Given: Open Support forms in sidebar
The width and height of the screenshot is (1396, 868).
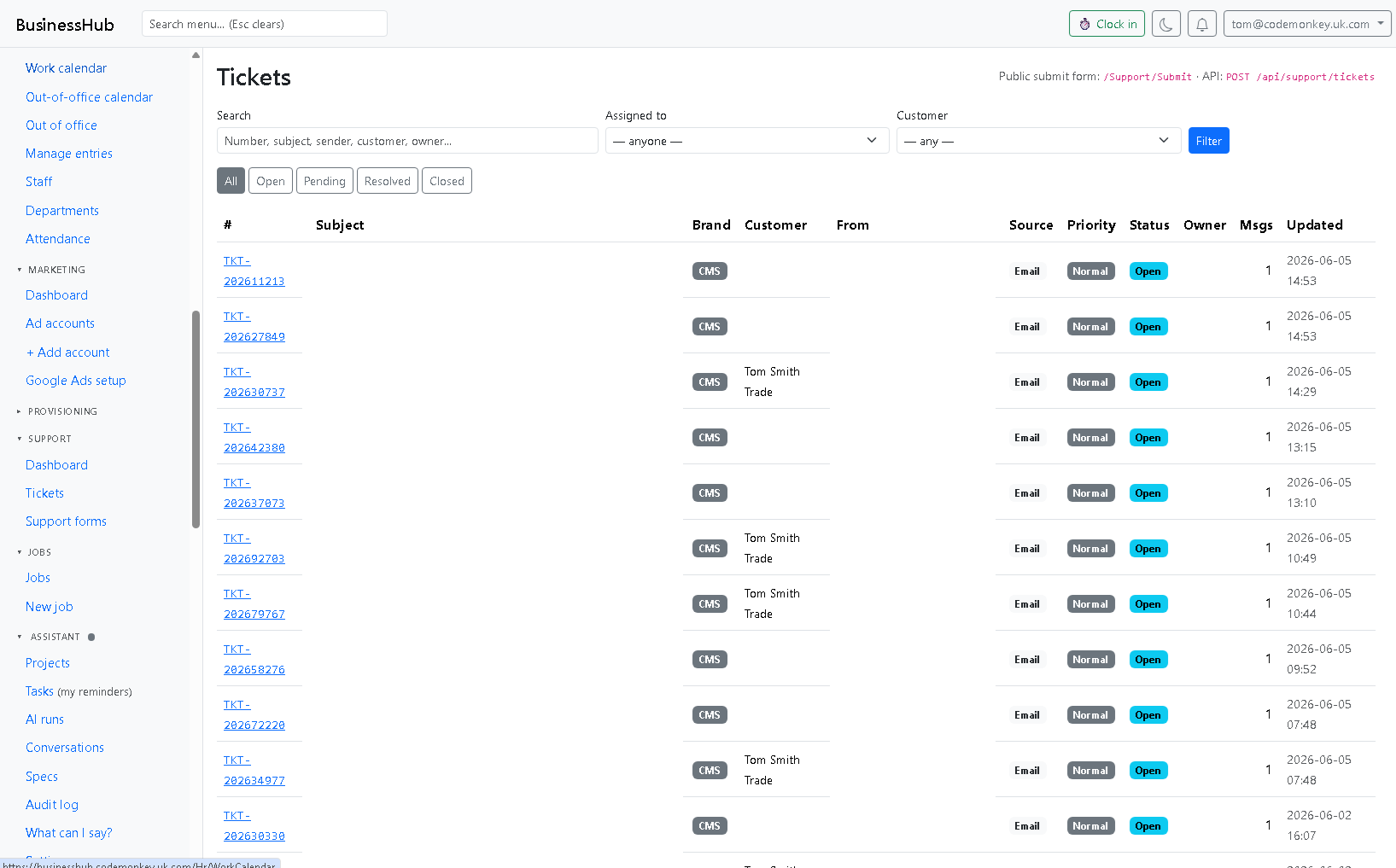Looking at the screenshot, I should 66,521.
